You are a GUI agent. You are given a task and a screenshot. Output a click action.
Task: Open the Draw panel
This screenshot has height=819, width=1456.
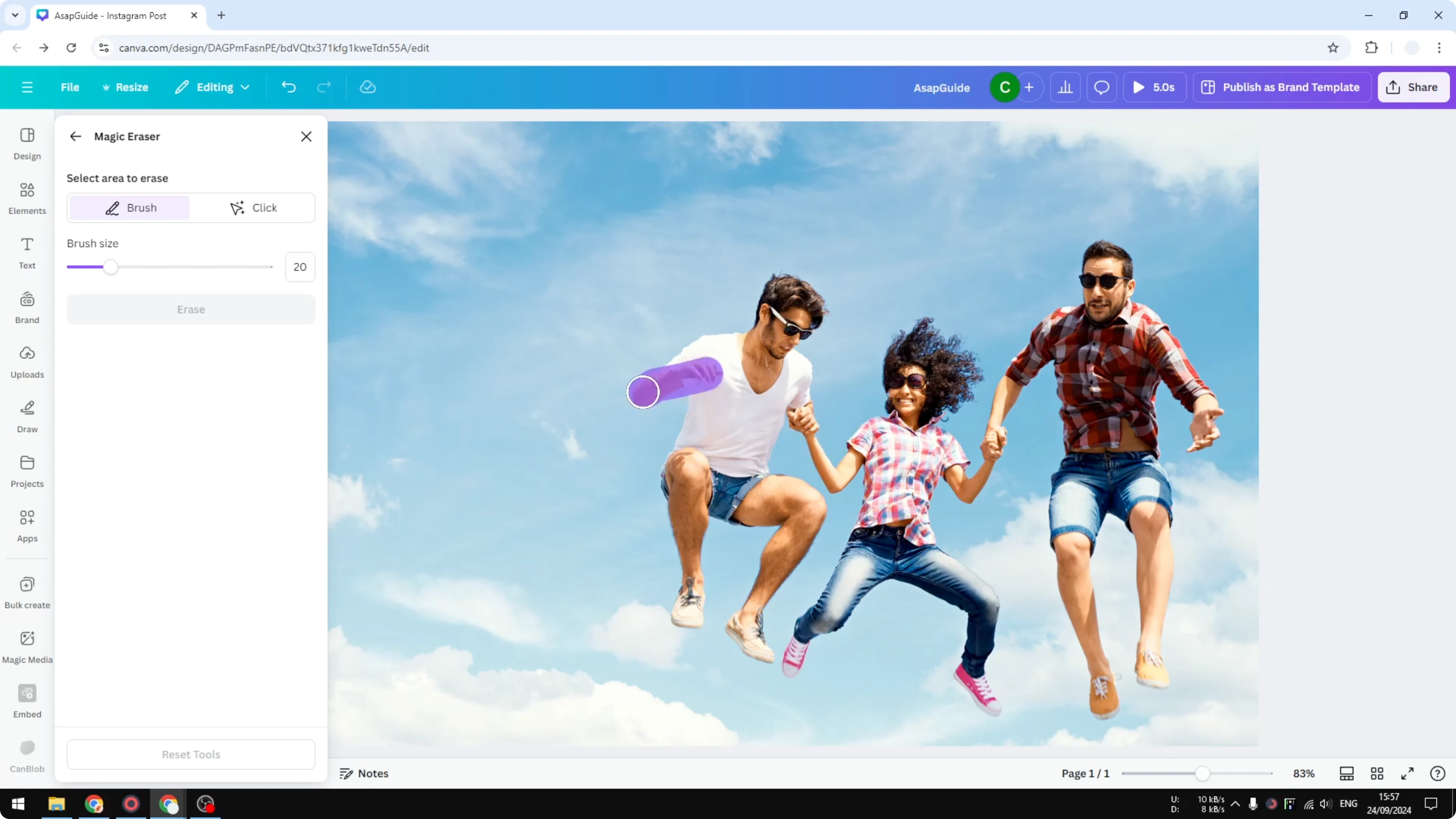27,417
